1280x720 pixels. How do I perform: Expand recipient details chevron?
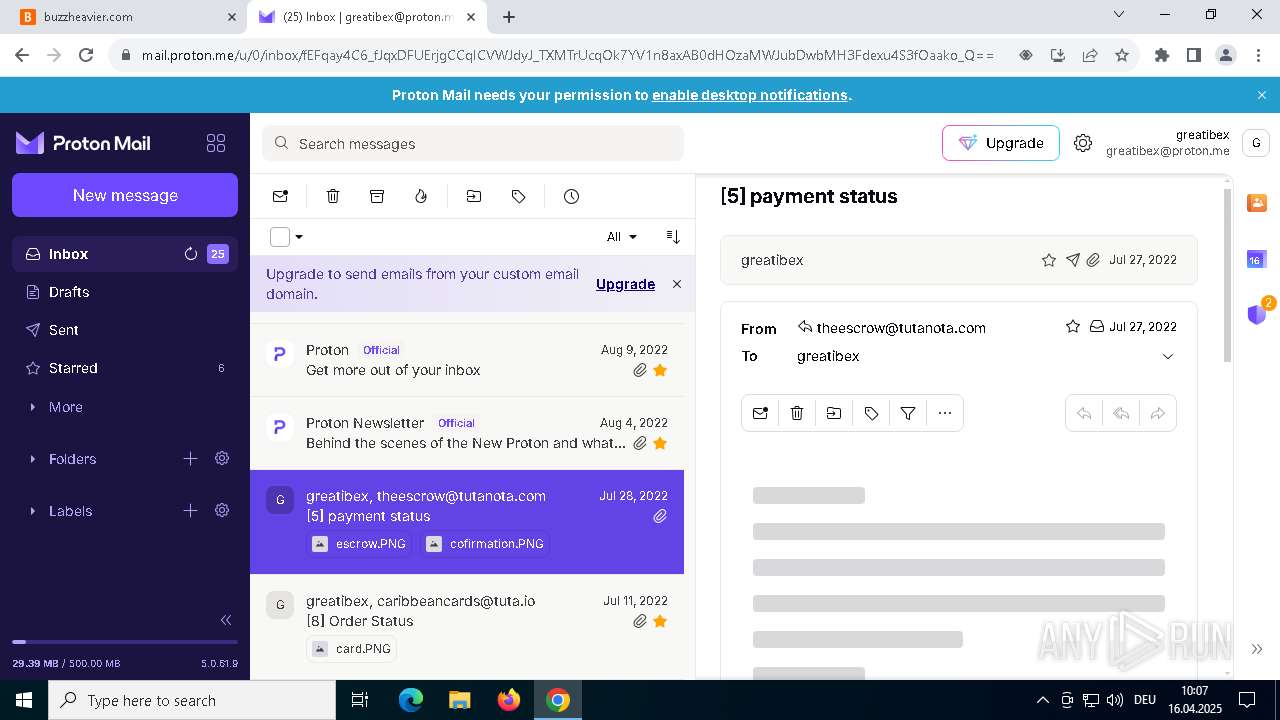(x=1167, y=356)
